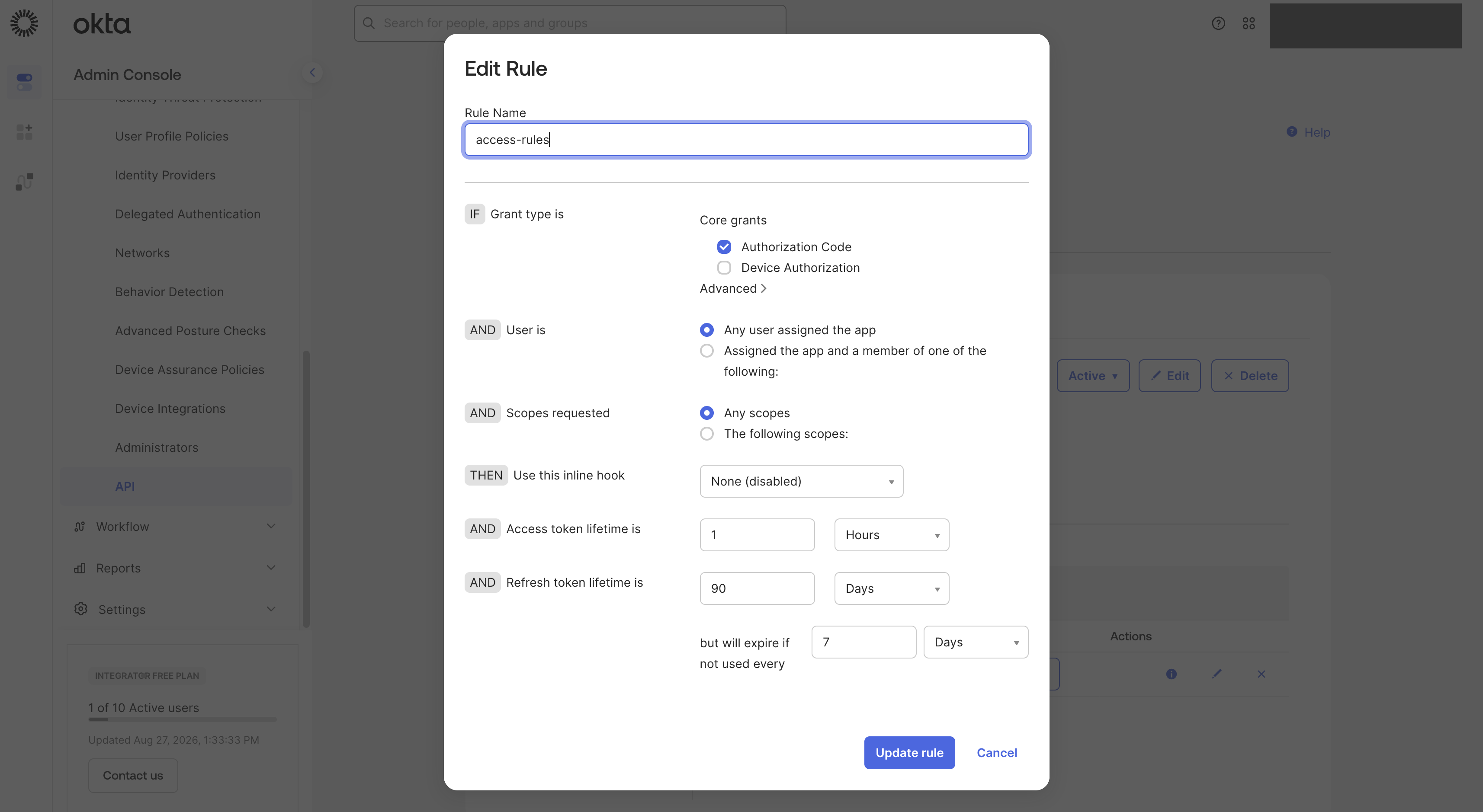Click the search for people, apps and groups box

[x=570, y=23]
